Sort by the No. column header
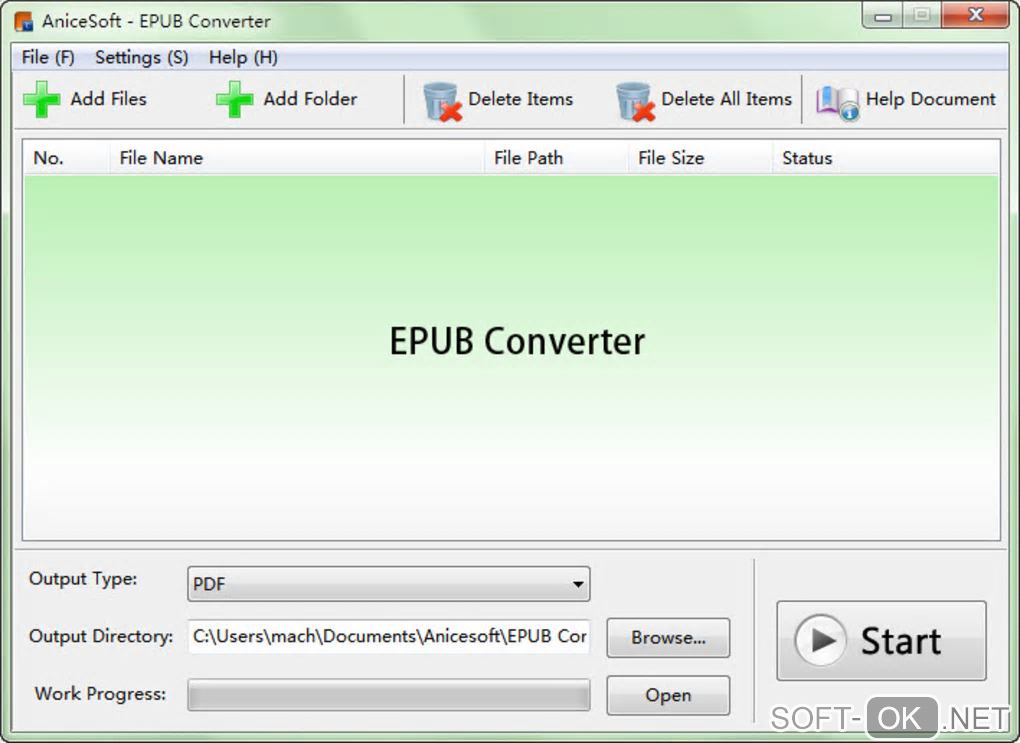The image size is (1020, 743). coord(66,158)
